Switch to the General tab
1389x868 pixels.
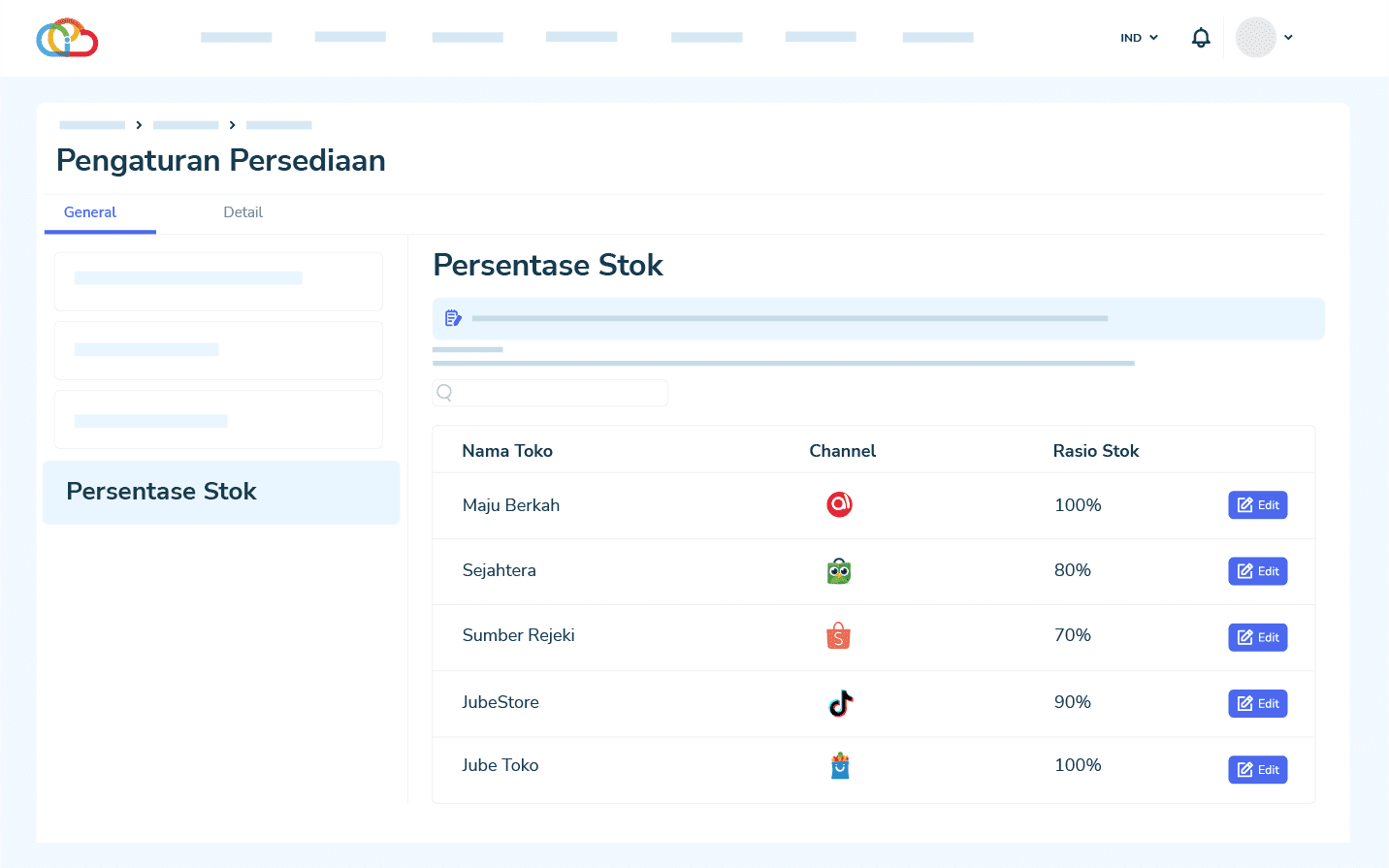coord(90,212)
